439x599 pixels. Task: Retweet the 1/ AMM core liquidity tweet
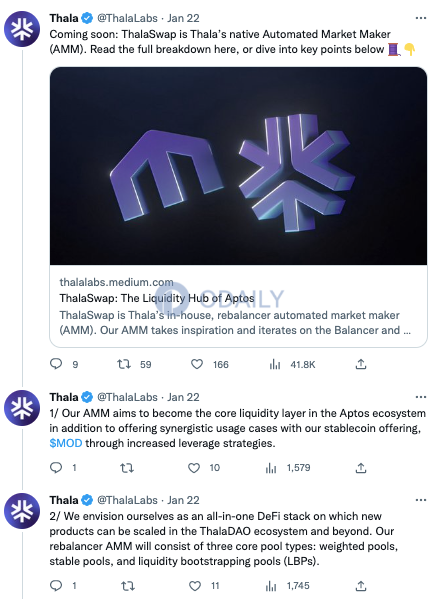[x=127, y=468]
